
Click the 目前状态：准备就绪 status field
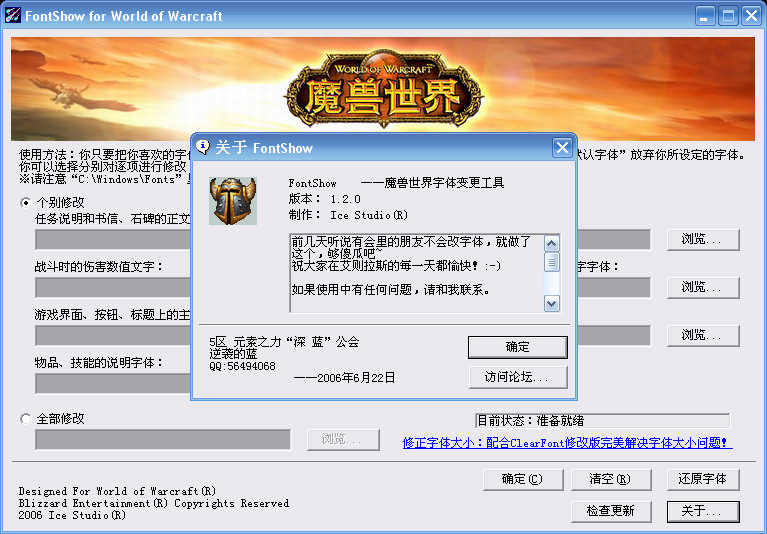(x=602, y=421)
